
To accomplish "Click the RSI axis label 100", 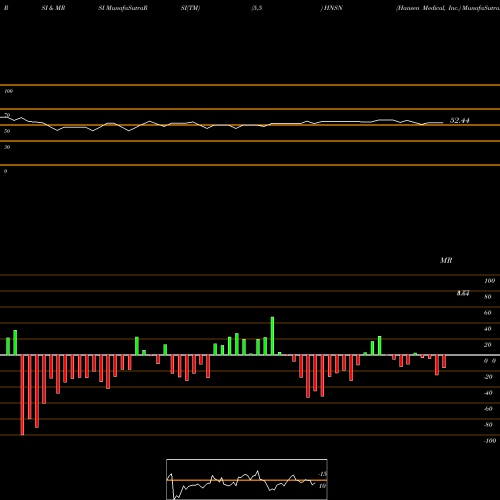I will (x=8, y=91).
